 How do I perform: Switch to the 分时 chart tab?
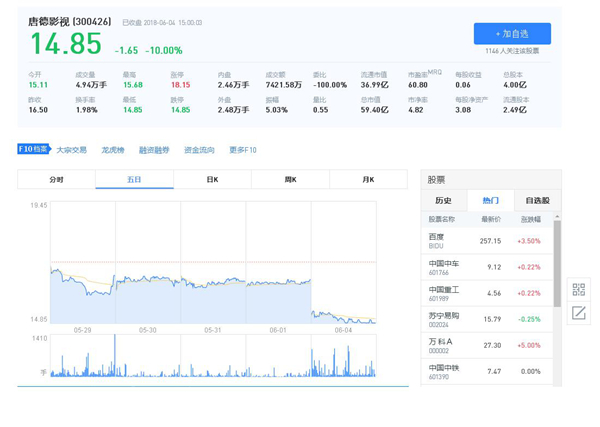click(x=56, y=180)
